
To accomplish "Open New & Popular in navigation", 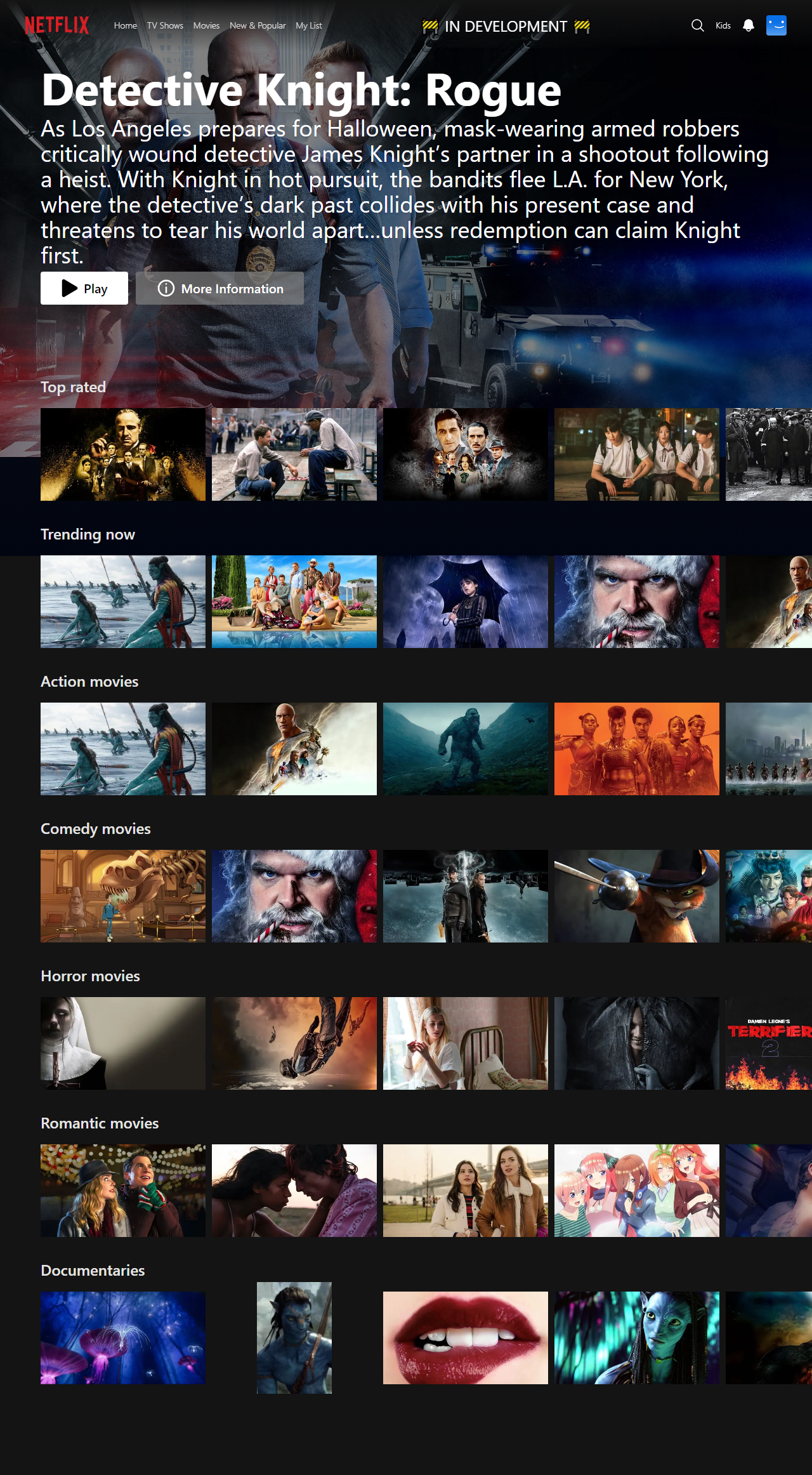I will (x=258, y=25).
